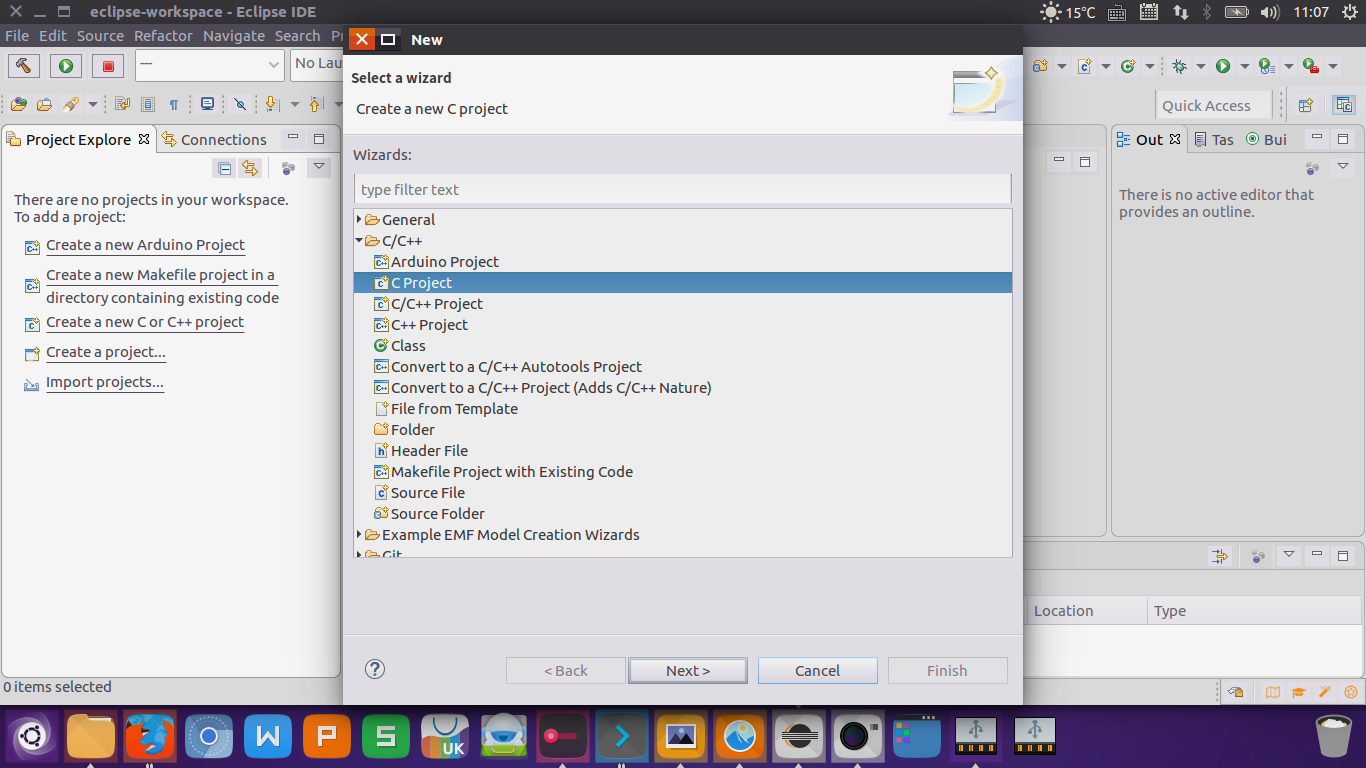Open the Source menu
Image resolution: width=1366 pixels, height=768 pixels.
click(x=100, y=36)
